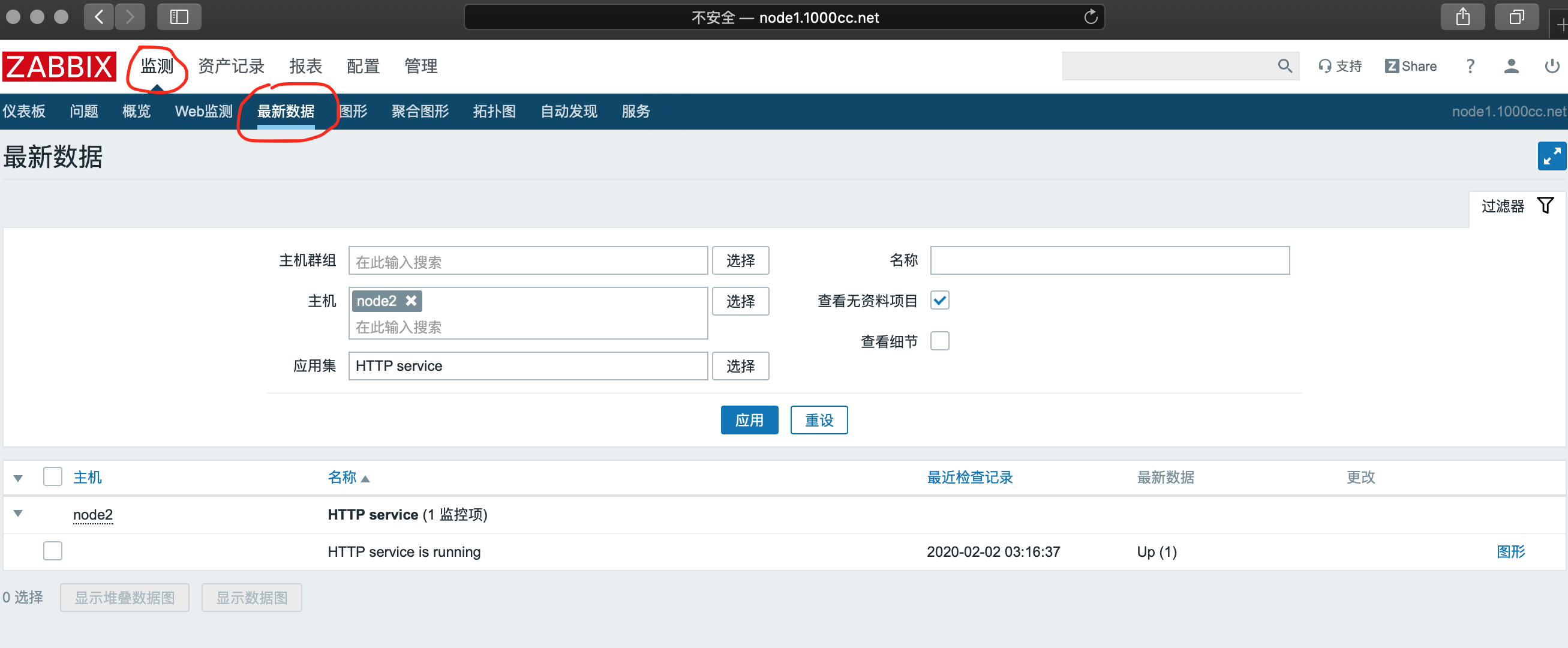
Task: Click the blue Apply (应用) button
Action: [749, 419]
